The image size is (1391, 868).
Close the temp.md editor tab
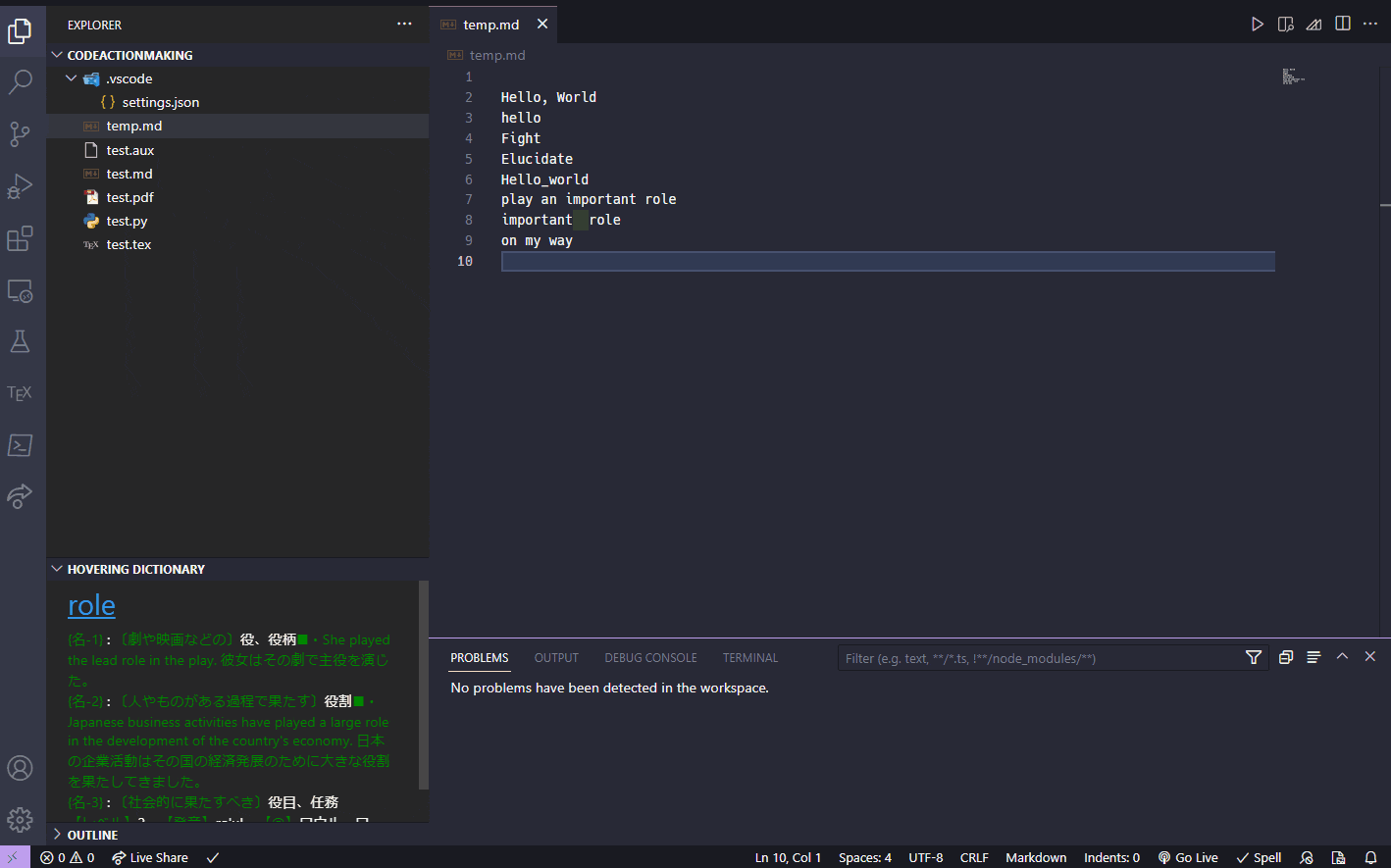click(x=542, y=24)
